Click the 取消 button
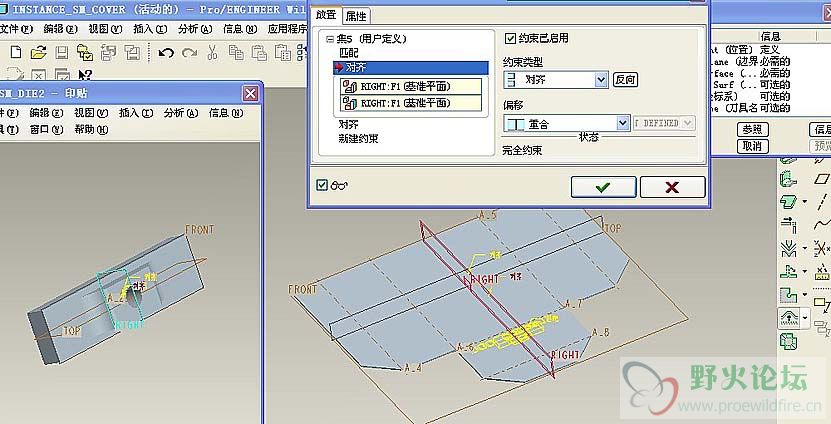The image size is (831, 424). point(752,146)
